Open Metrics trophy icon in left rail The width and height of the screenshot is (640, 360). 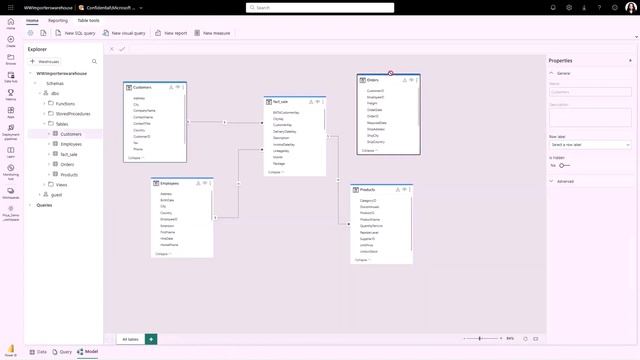(11, 94)
